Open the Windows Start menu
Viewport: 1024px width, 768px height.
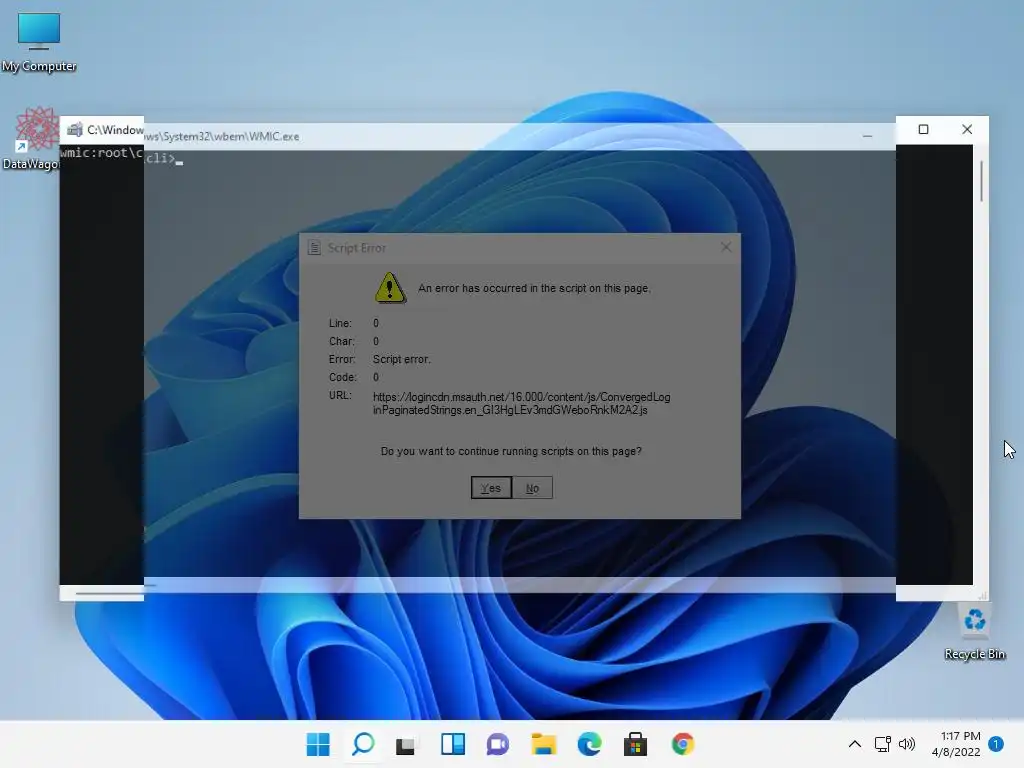coord(318,744)
